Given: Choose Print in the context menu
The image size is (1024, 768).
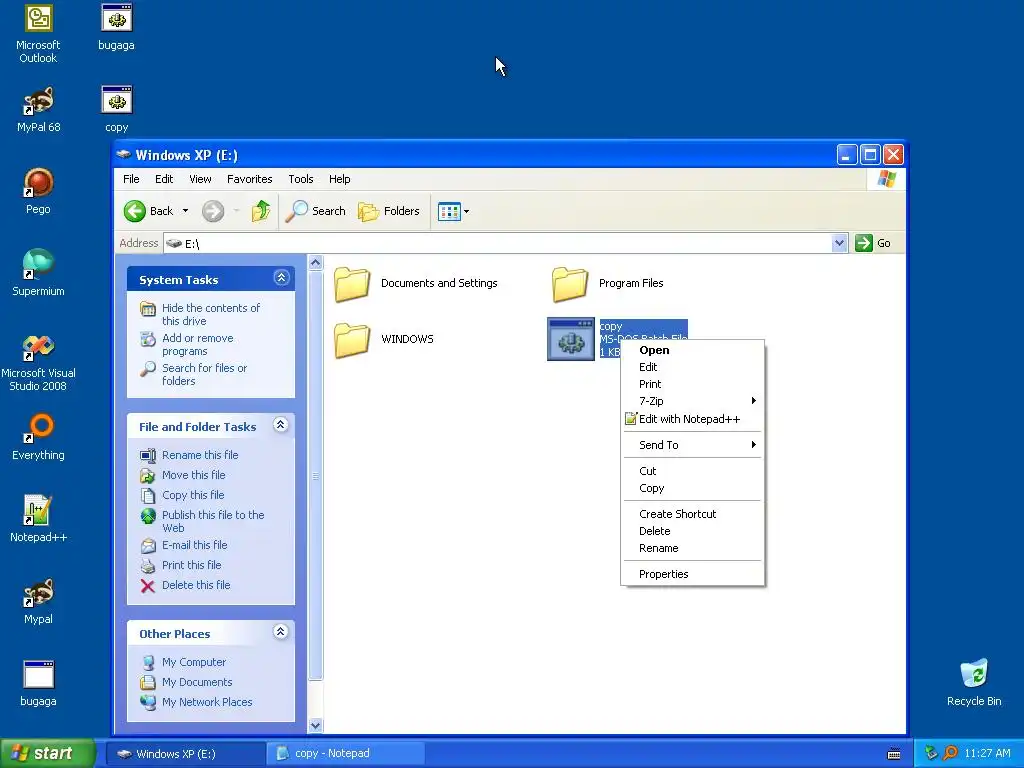Looking at the screenshot, I should point(692,384).
